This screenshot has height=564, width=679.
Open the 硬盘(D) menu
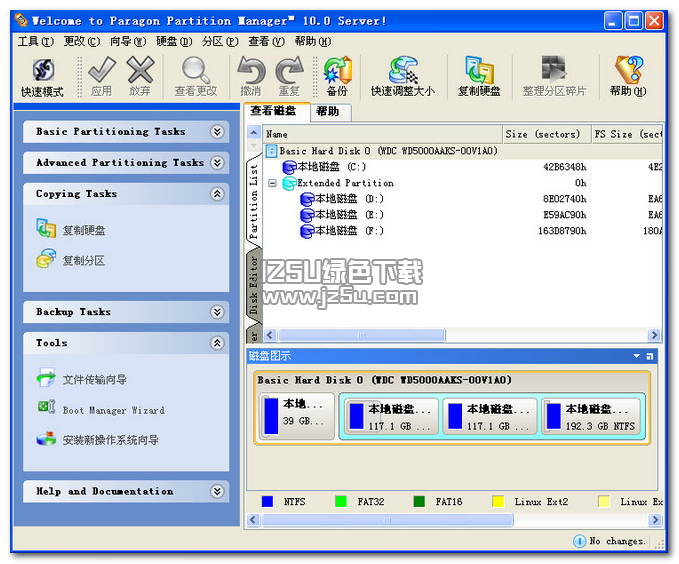tap(174, 42)
